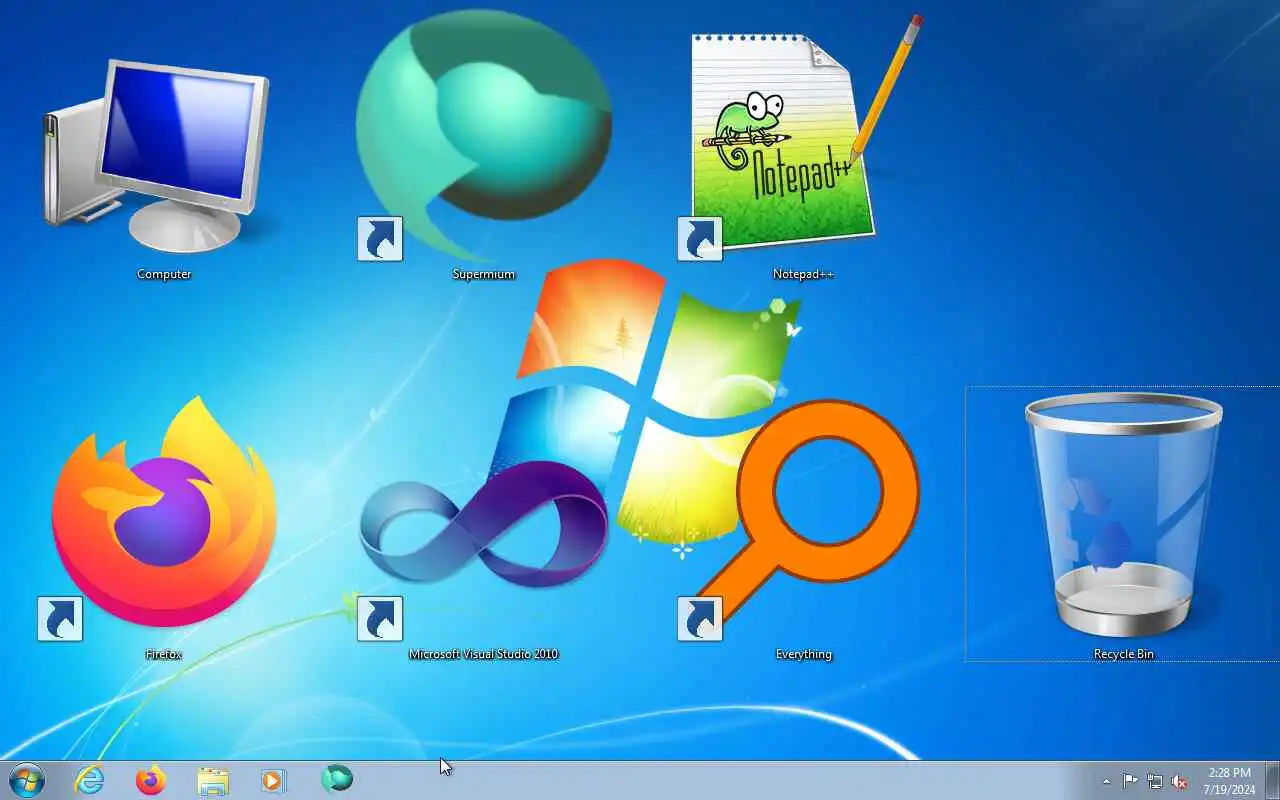Launch Supermium from the taskbar
This screenshot has width=1280, height=800.
337,779
